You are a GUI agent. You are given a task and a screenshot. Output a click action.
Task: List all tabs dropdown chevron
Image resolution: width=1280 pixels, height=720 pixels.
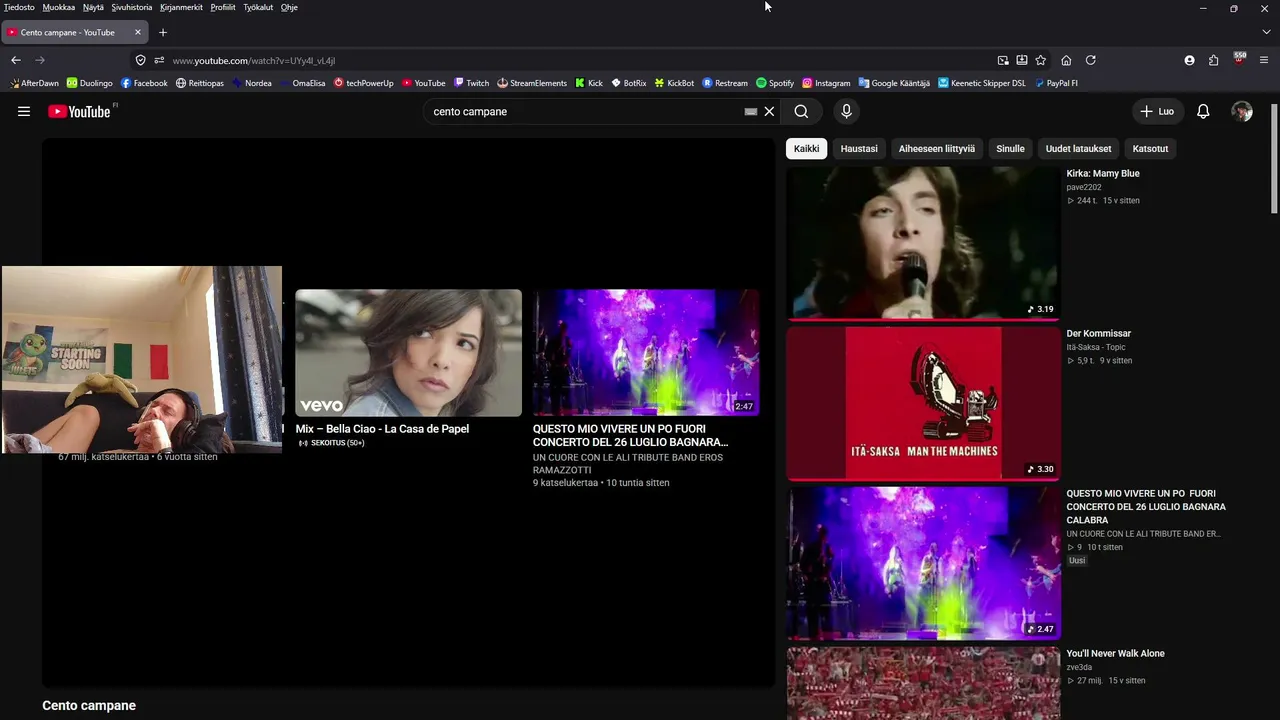[x=1266, y=32]
